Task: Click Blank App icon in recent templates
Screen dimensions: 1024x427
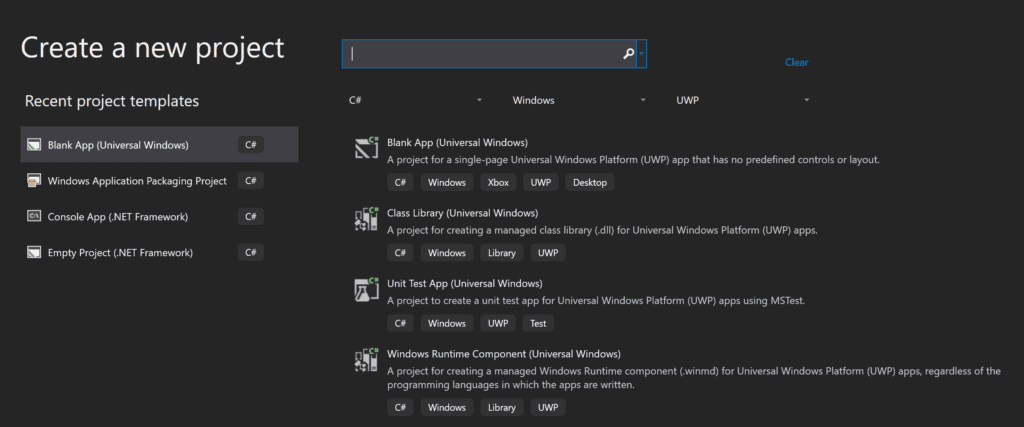Action: tap(34, 145)
